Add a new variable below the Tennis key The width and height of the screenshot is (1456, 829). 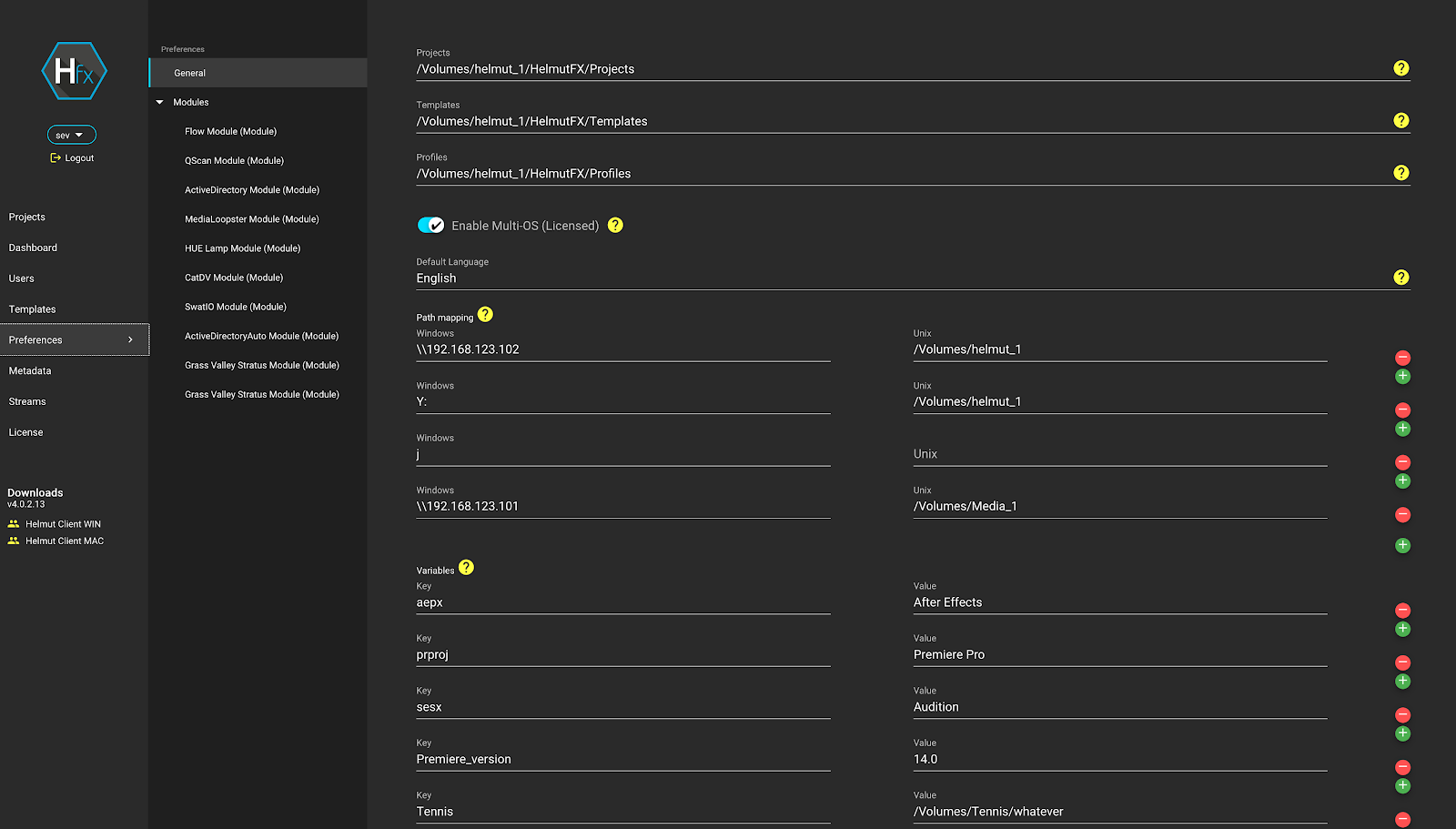[1402, 786]
